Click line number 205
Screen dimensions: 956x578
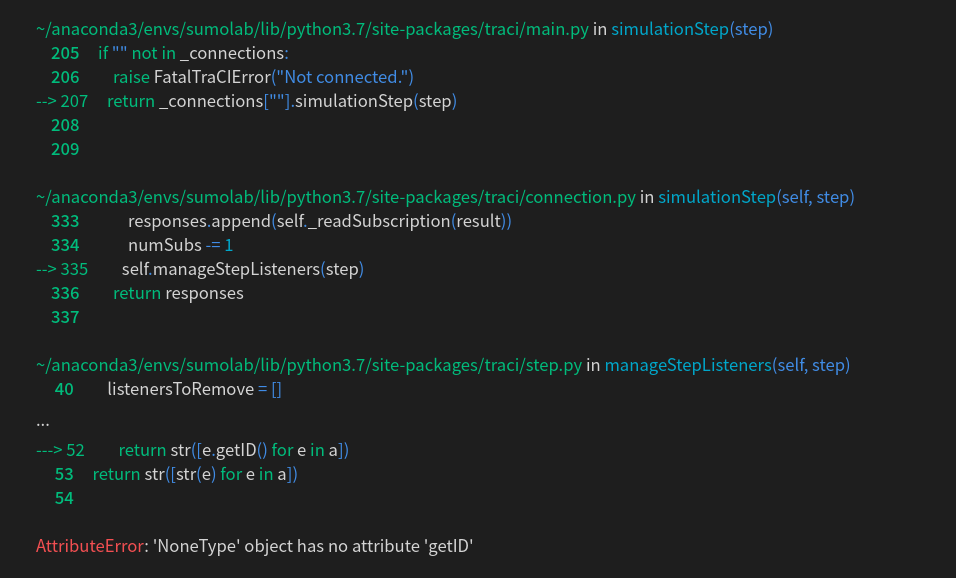[65, 54]
